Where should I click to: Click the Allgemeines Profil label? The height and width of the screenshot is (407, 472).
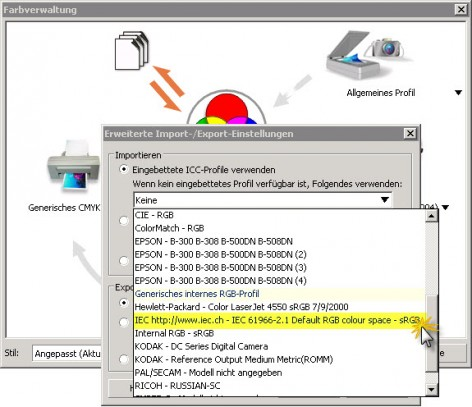381,92
